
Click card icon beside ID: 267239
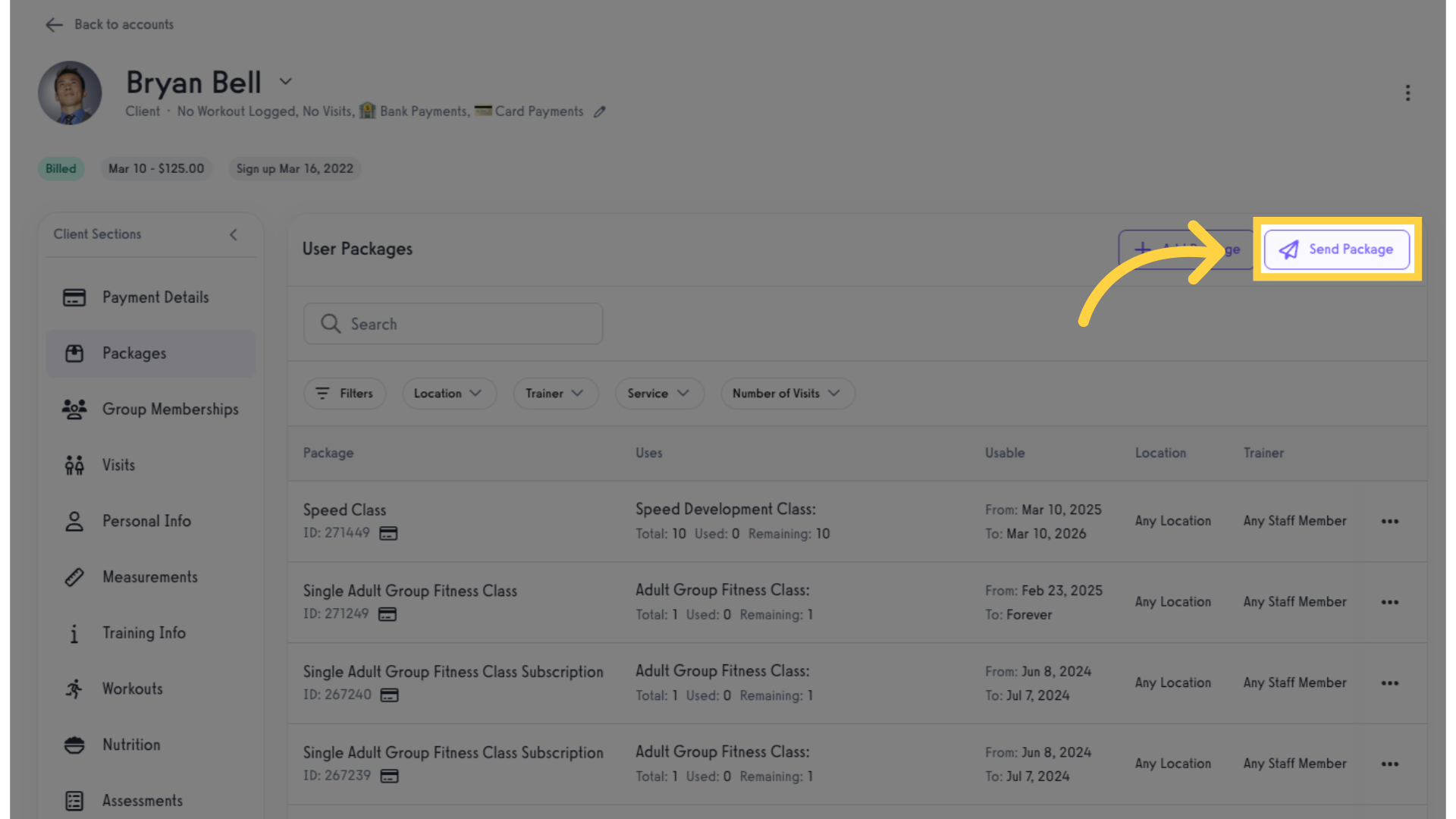pos(389,776)
